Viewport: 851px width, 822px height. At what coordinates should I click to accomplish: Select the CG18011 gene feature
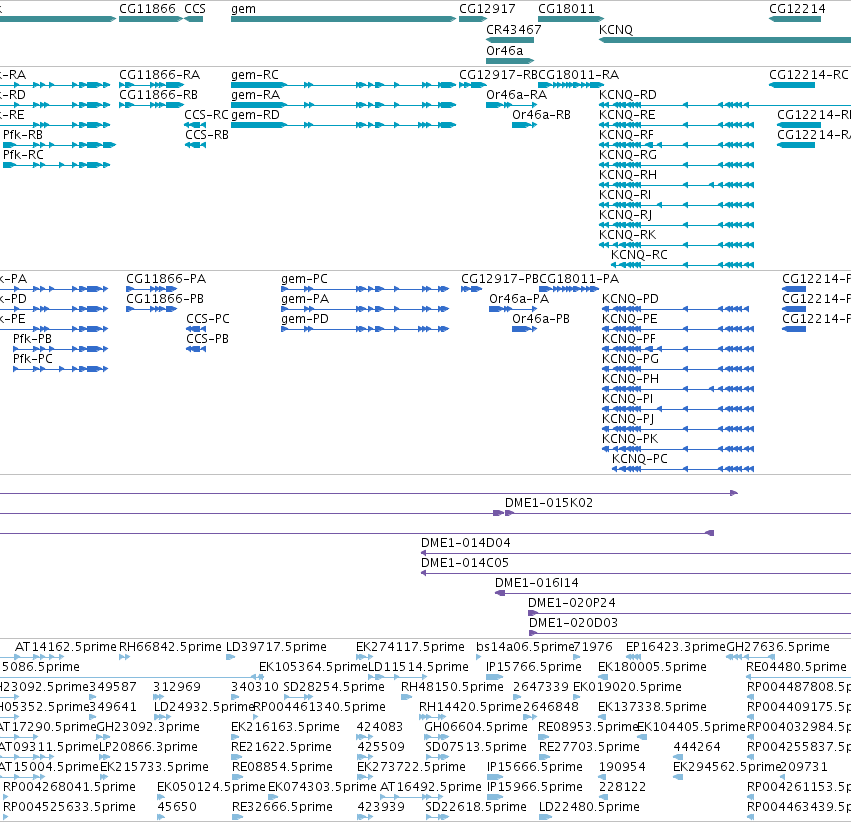coord(571,19)
